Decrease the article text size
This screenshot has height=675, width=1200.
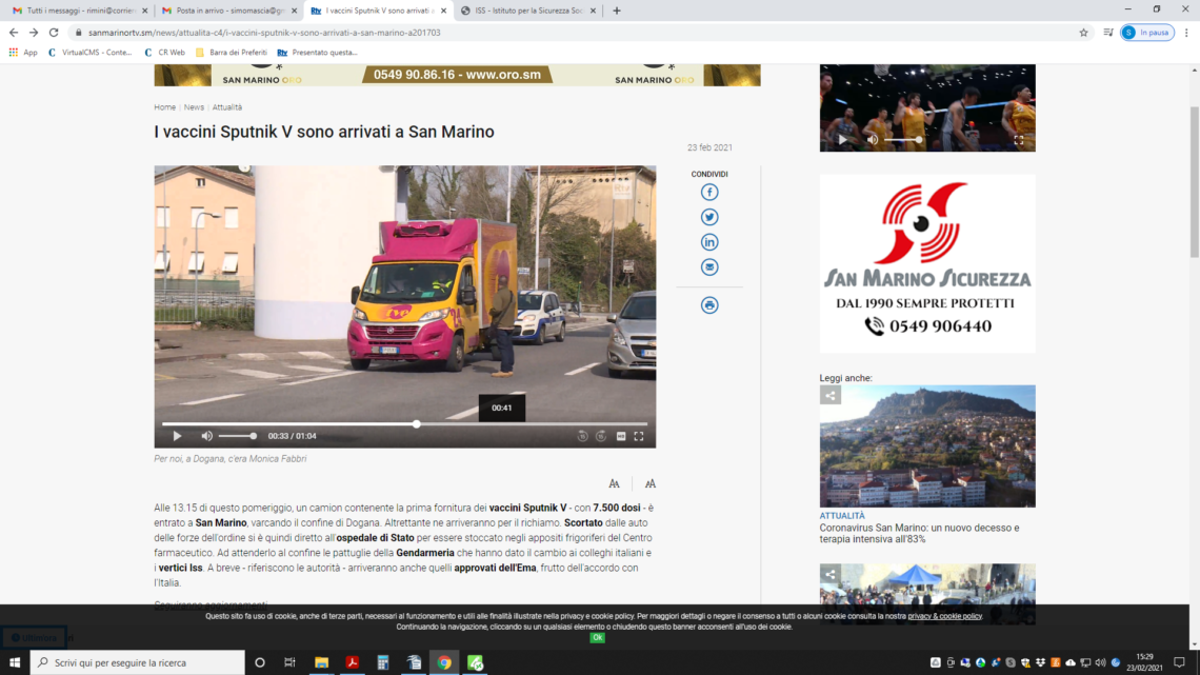[x=614, y=484]
